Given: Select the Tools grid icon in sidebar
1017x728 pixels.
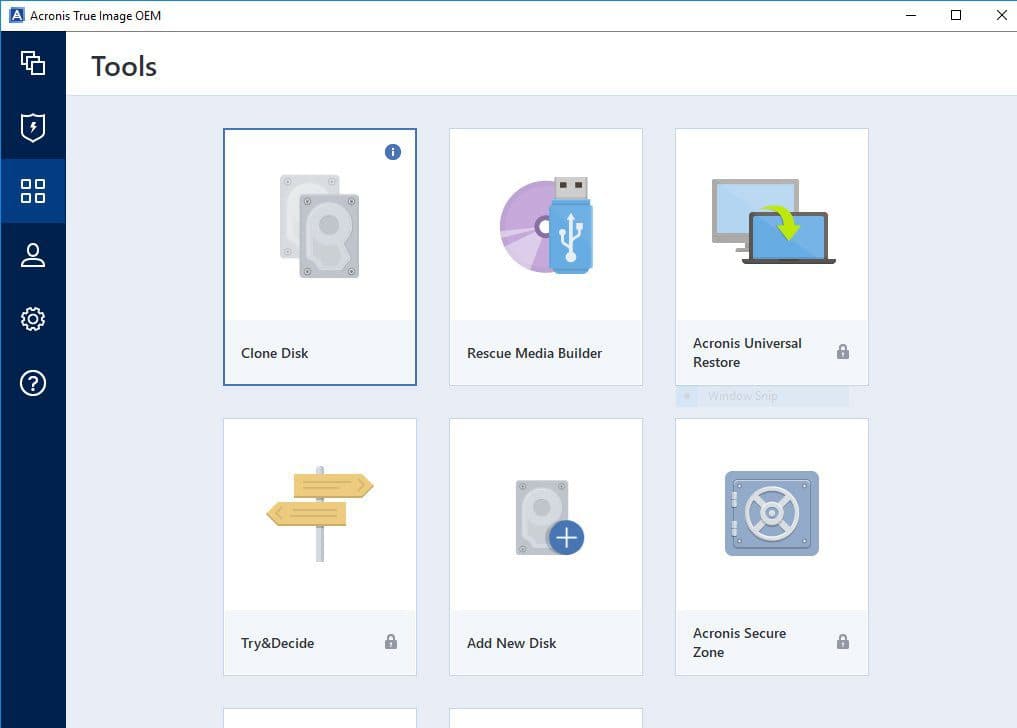Looking at the screenshot, I should click(x=33, y=190).
